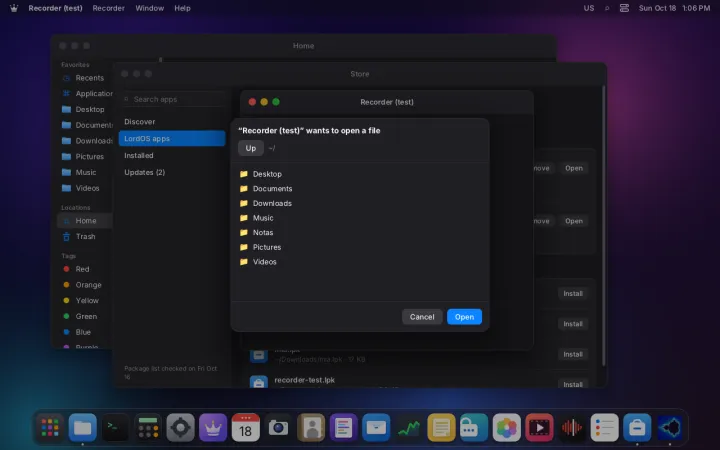Open the fractal app at the dock's end

(669, 428)
